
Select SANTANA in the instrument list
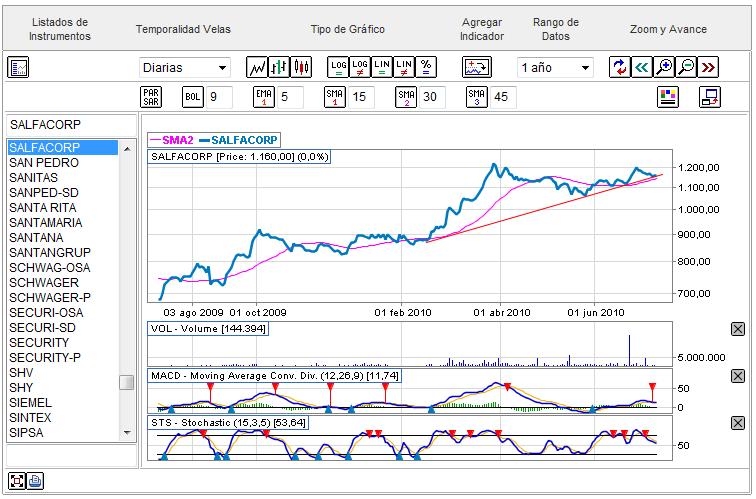(x=63, y=237)
